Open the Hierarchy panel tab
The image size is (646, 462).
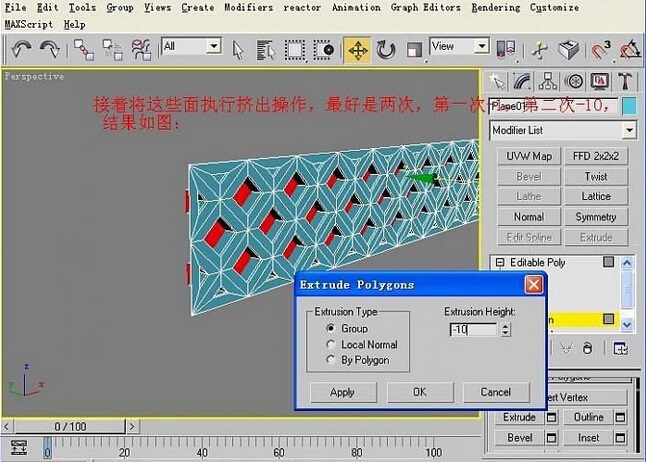pyautogui.click(x=548, y=82)
